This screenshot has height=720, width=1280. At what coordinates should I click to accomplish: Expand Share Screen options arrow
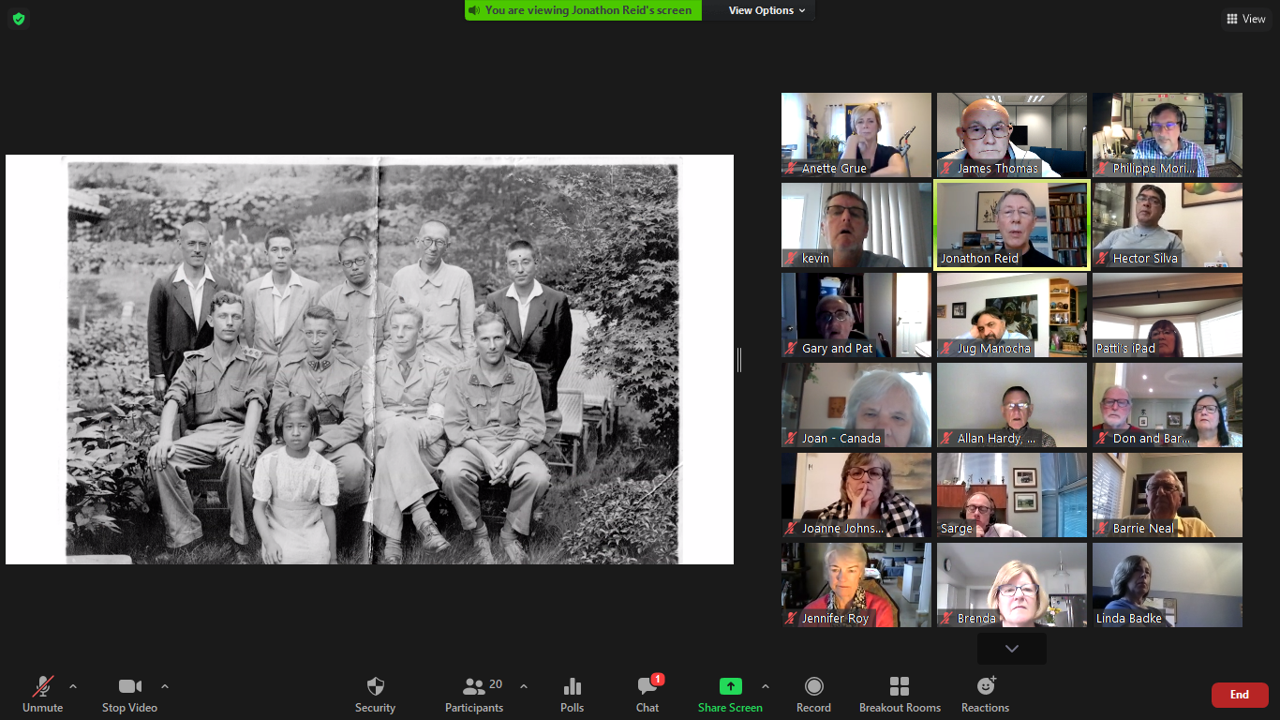tap(765, 686)
